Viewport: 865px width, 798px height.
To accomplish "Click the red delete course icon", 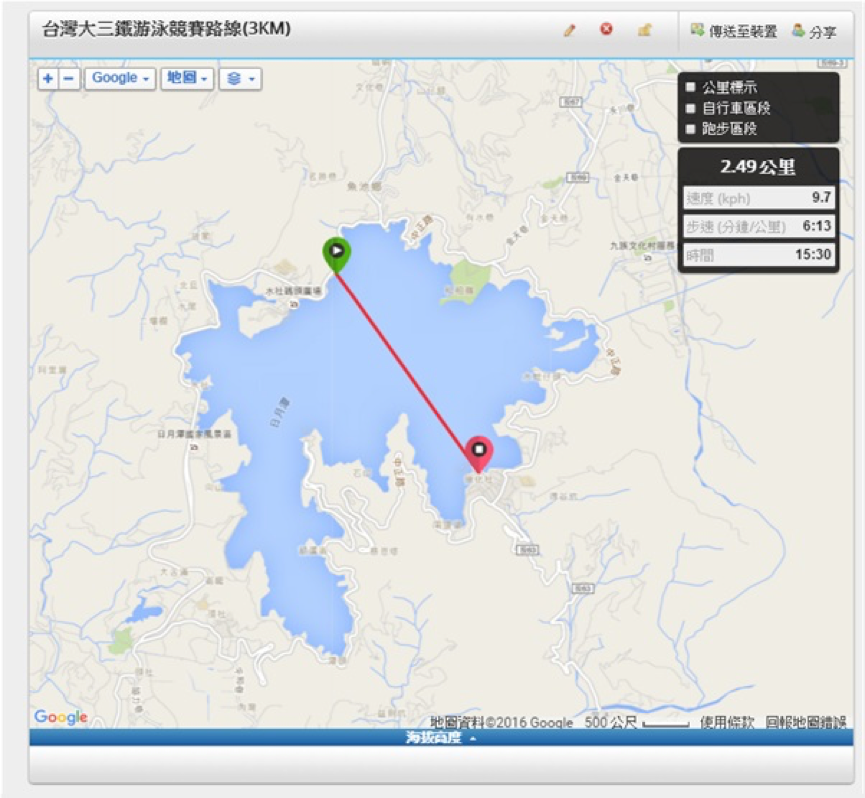I will (x=606, y=29).
